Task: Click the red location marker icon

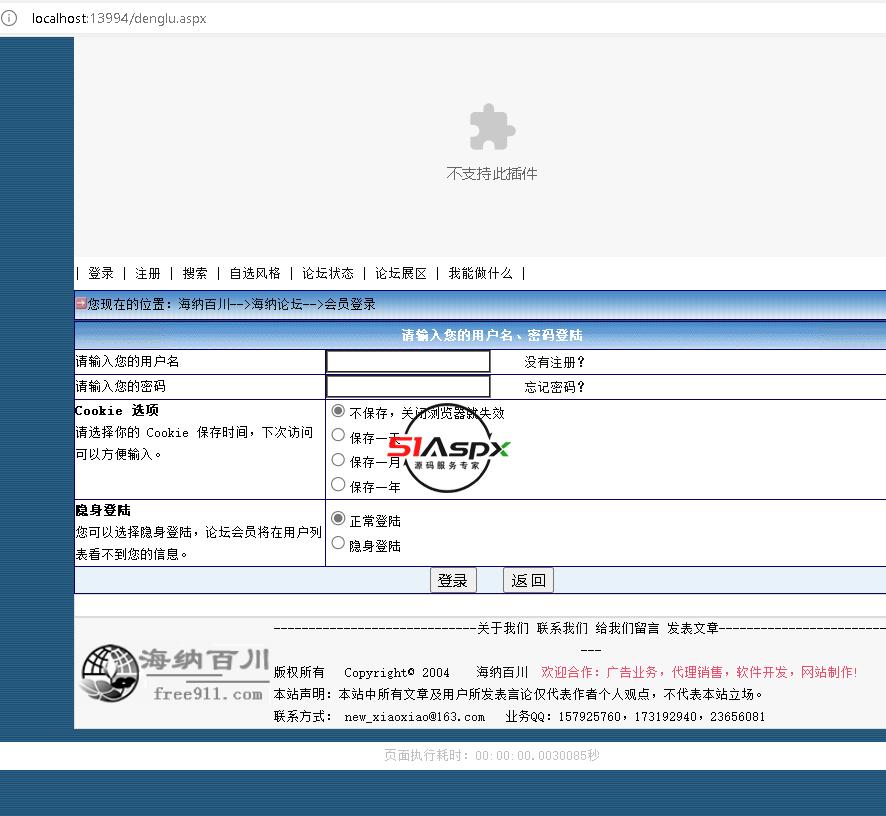Action: tap(81, 303)
